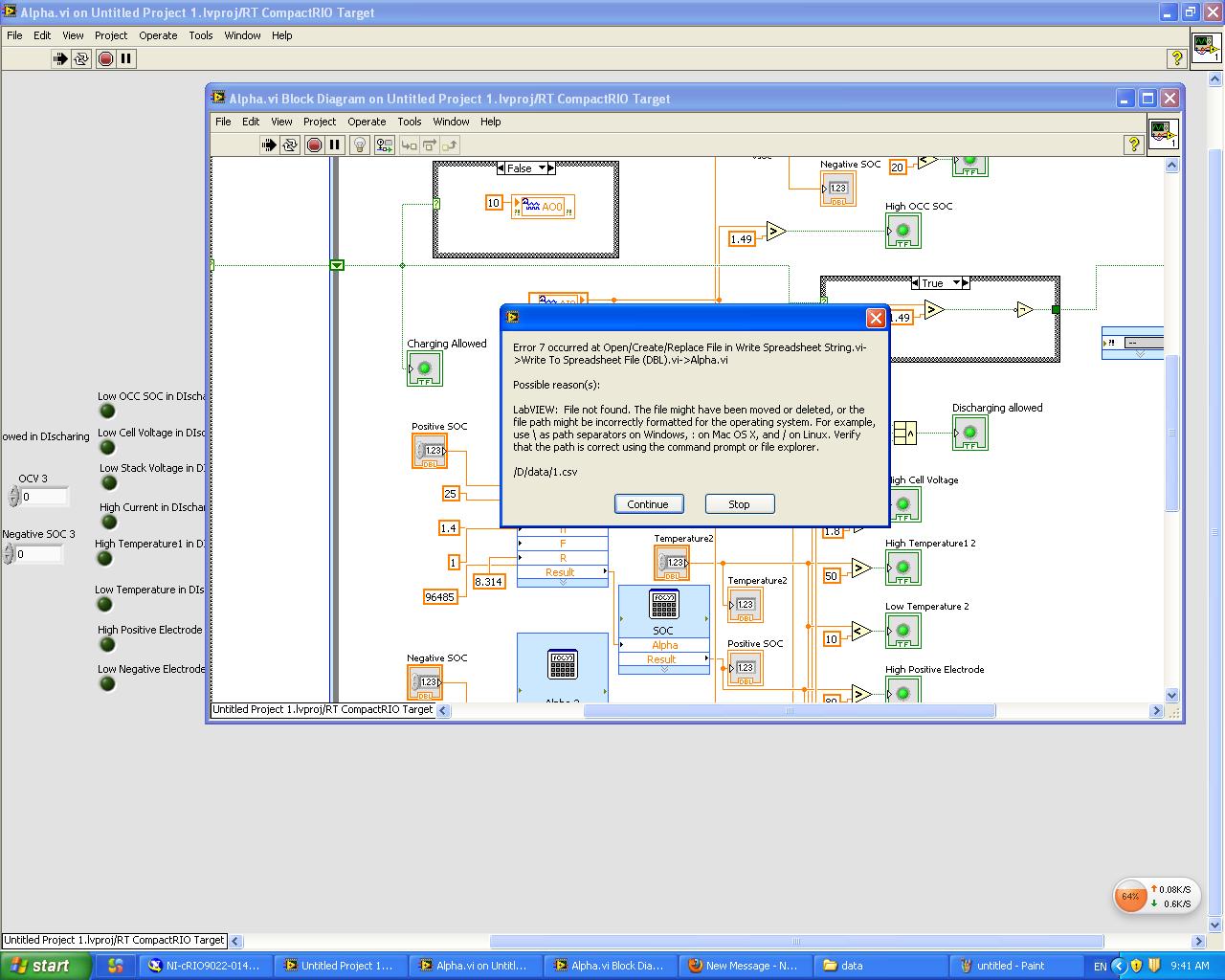Image resolution: width=1225 pixels, height=980 pixels.
Task: Go to previous case on False structure
Action: pyautogui.click(x=501, y=168)
